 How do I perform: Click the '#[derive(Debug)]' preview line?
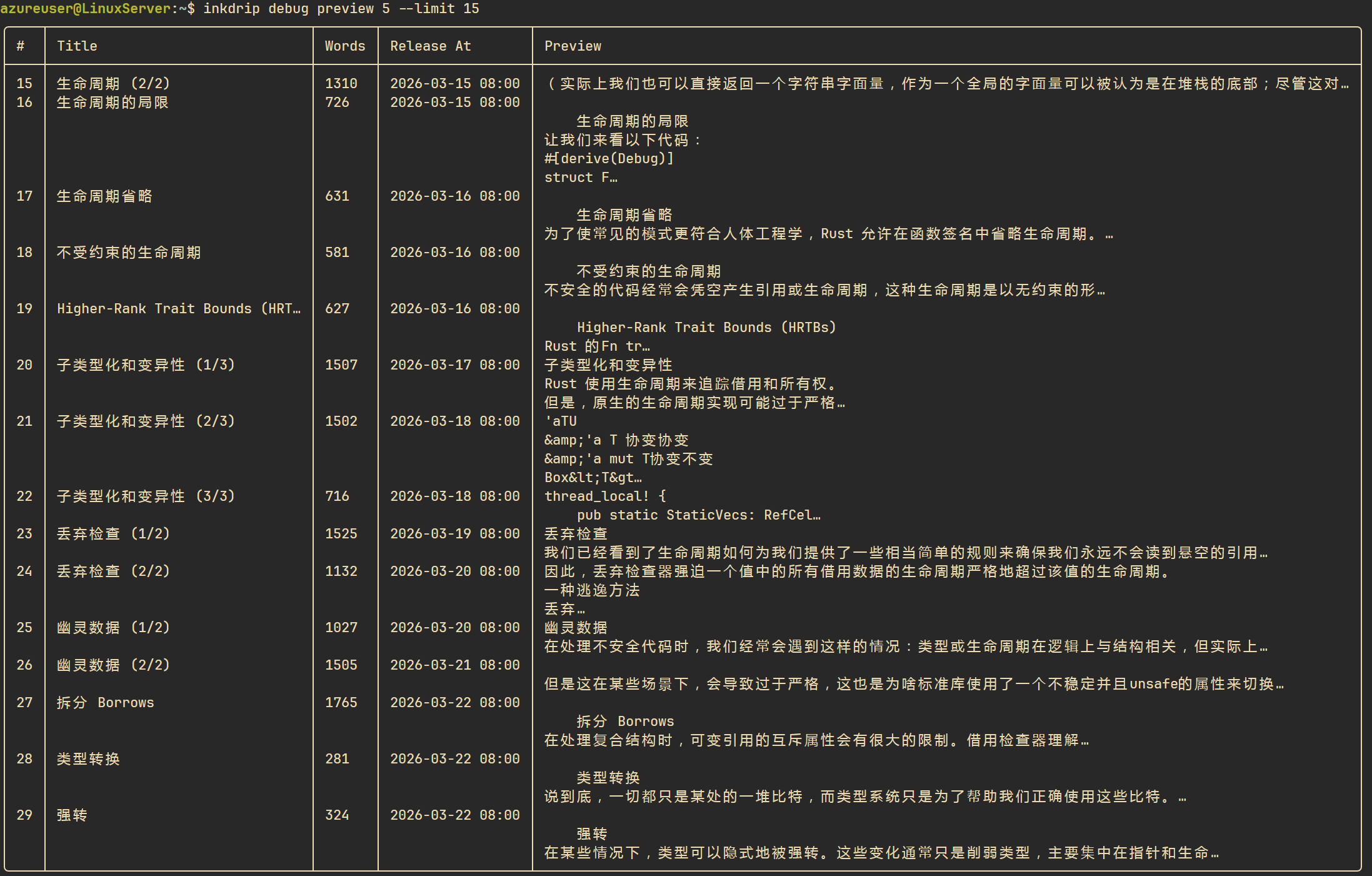[608, 158]
